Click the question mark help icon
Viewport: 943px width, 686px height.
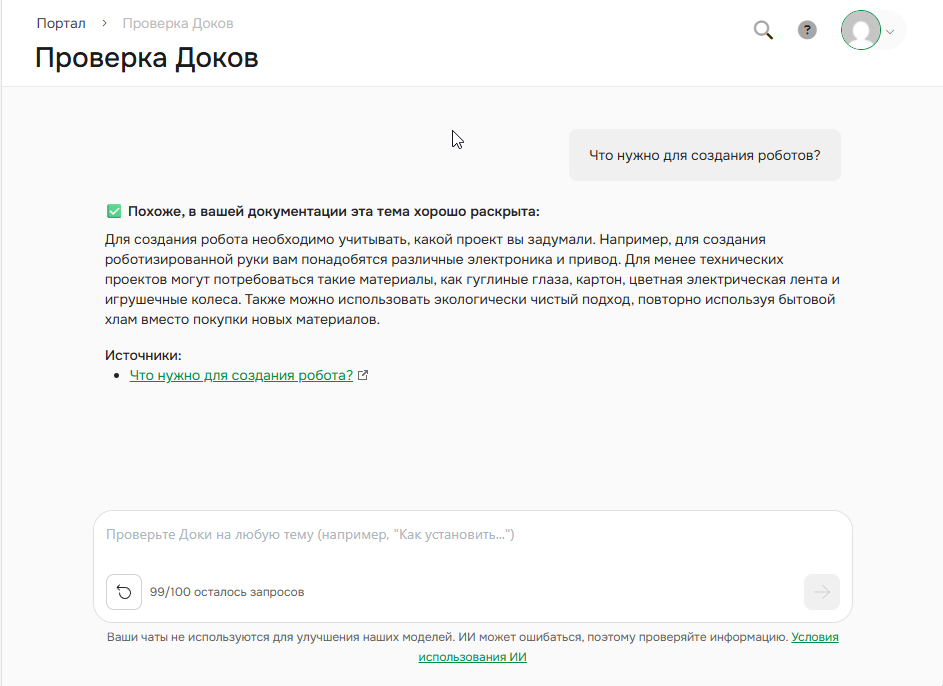807,30
